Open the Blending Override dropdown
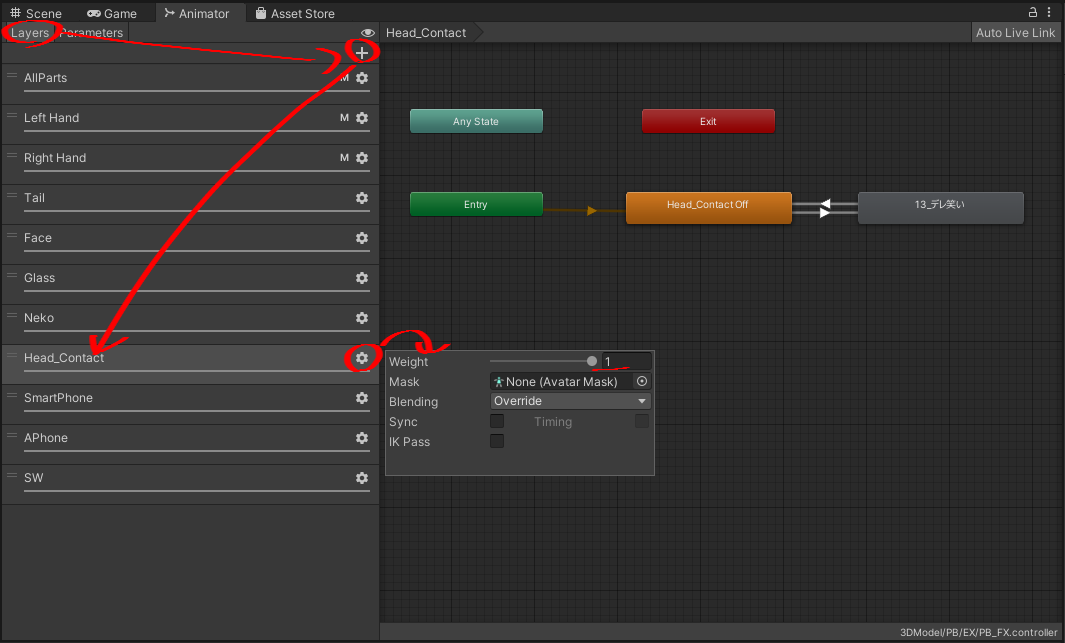Viewport: 1065px width, 643px height. coord(570,402)
